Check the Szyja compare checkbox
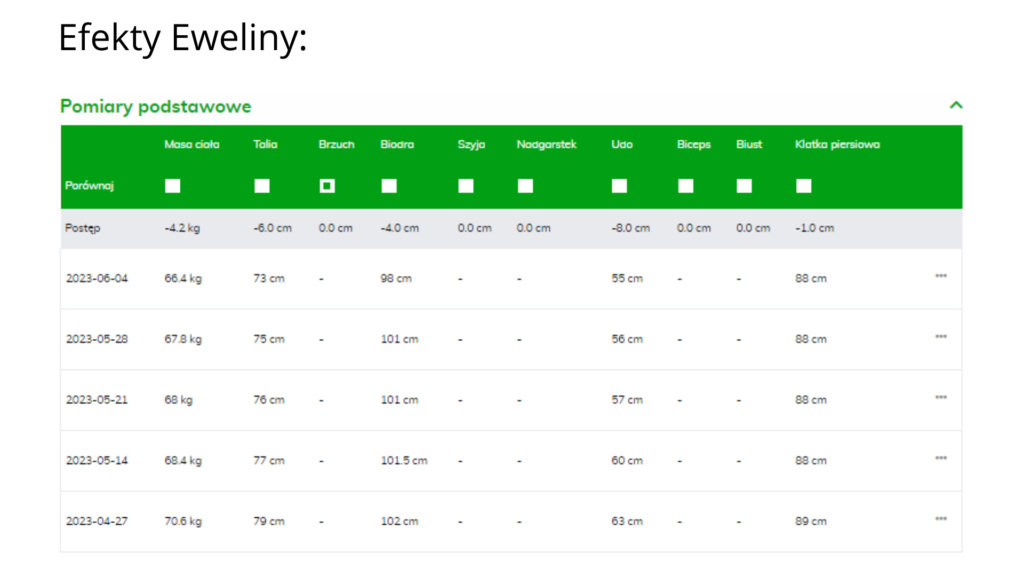The width and height of the screenshot is (1024, 576). [466, 186]
